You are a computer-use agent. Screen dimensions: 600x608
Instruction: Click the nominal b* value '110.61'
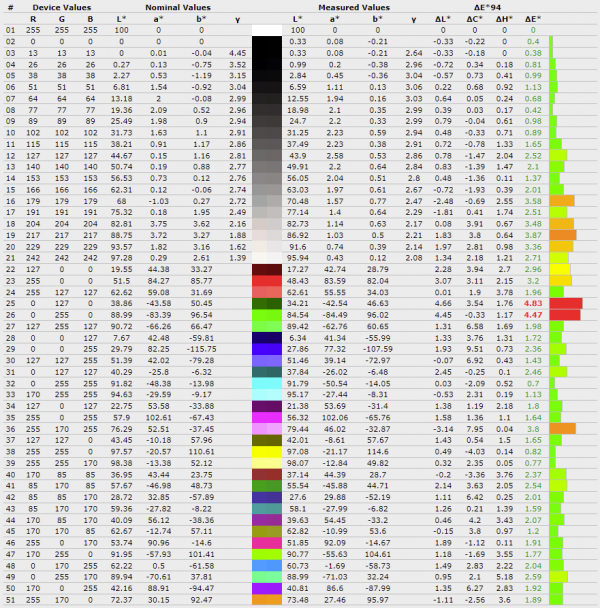click(x=201, y=452)
